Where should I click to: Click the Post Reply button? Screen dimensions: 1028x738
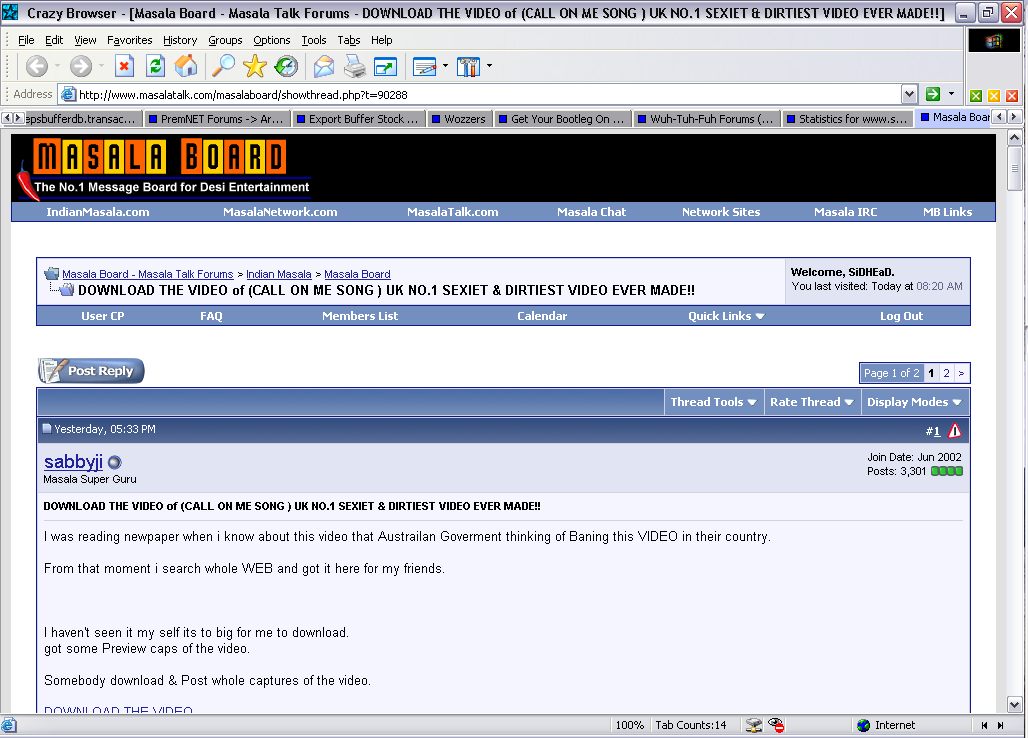pyautogui.click(x=91, y=371)
